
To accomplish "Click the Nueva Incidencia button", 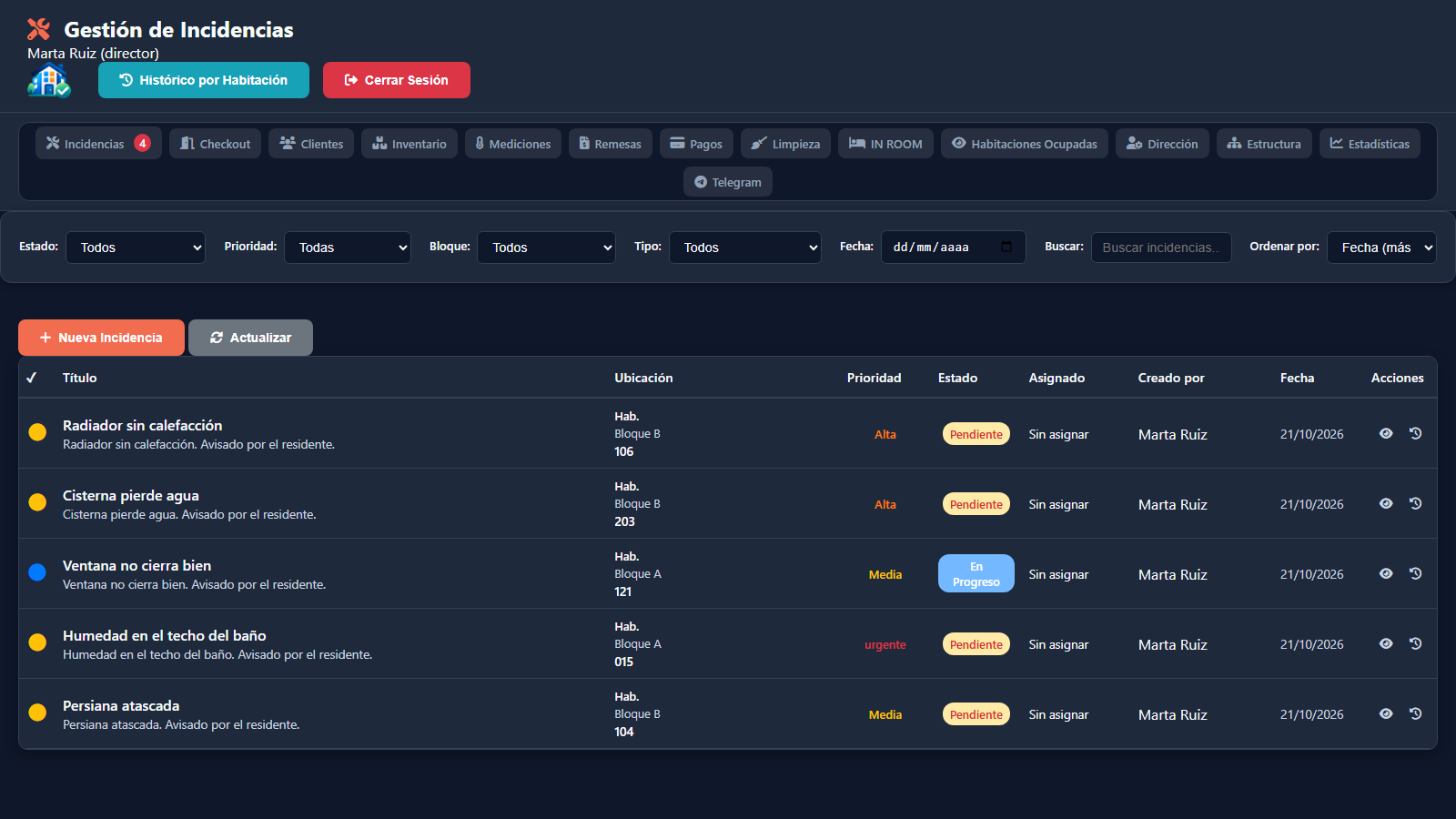I will [x=101, y=338].
